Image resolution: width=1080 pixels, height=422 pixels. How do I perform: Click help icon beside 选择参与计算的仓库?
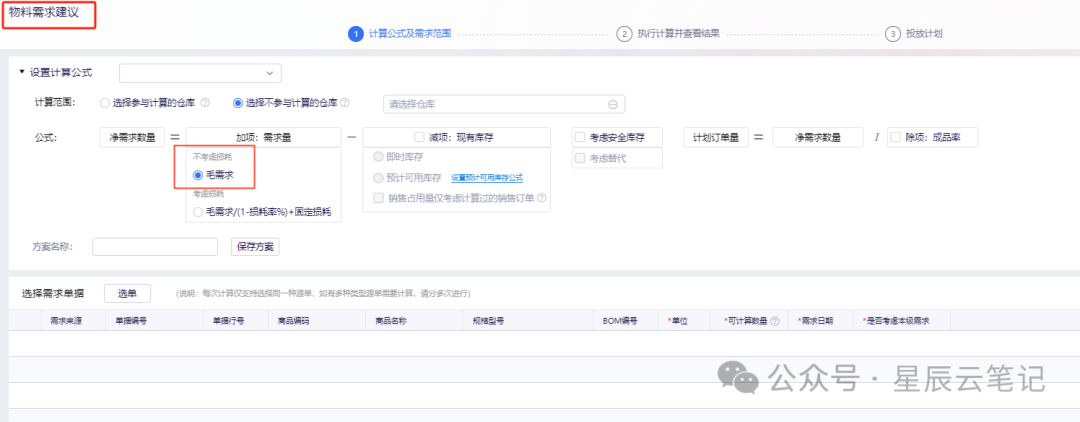[205, 103]
